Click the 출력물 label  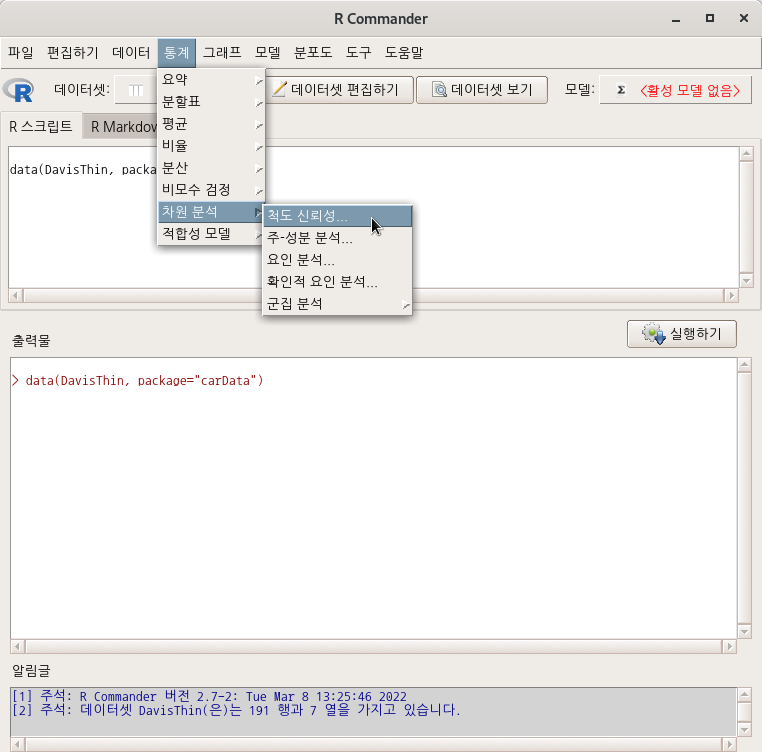tap(31, 341)
